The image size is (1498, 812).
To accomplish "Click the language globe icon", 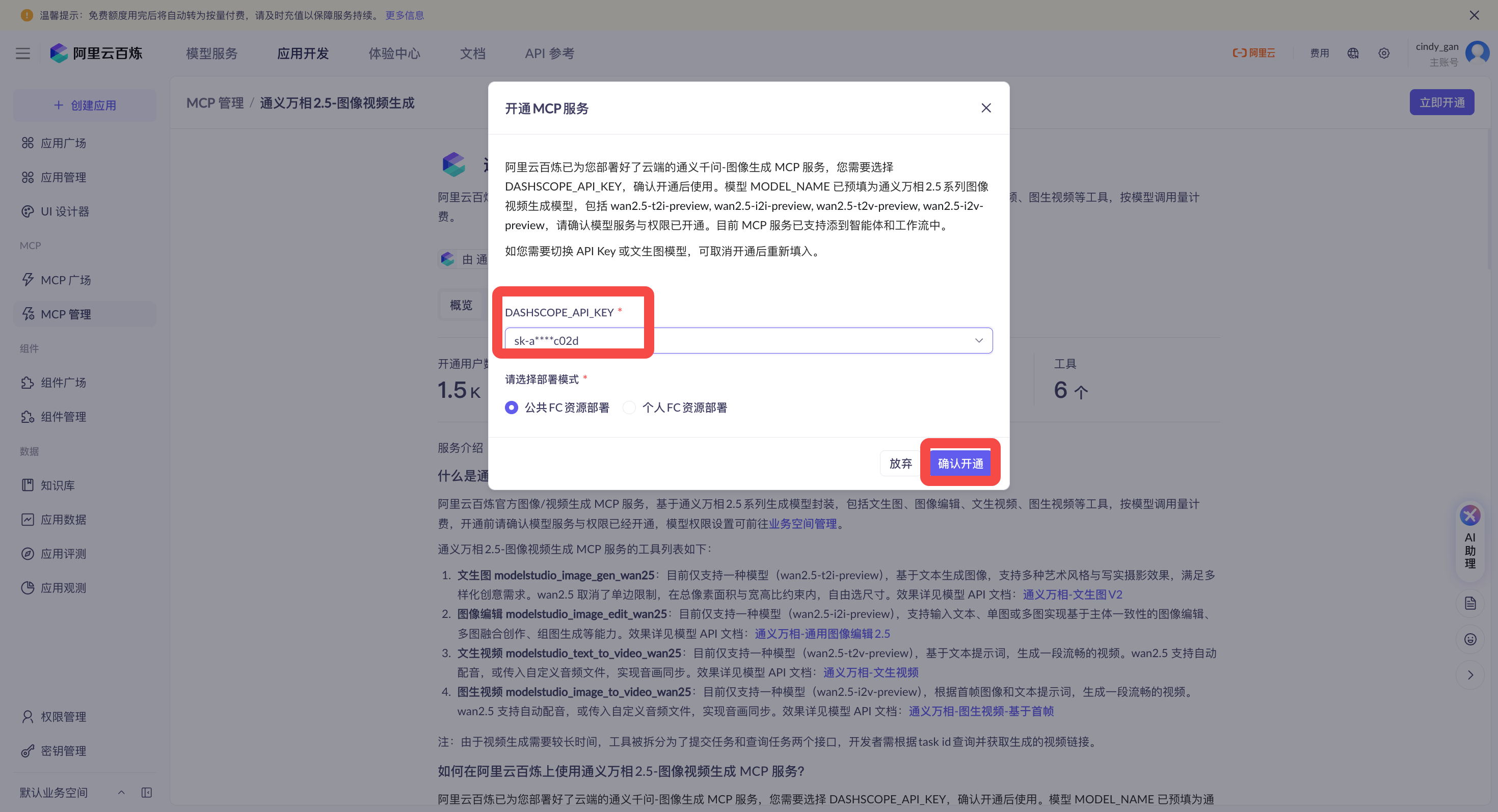I will click(1353, 53).
